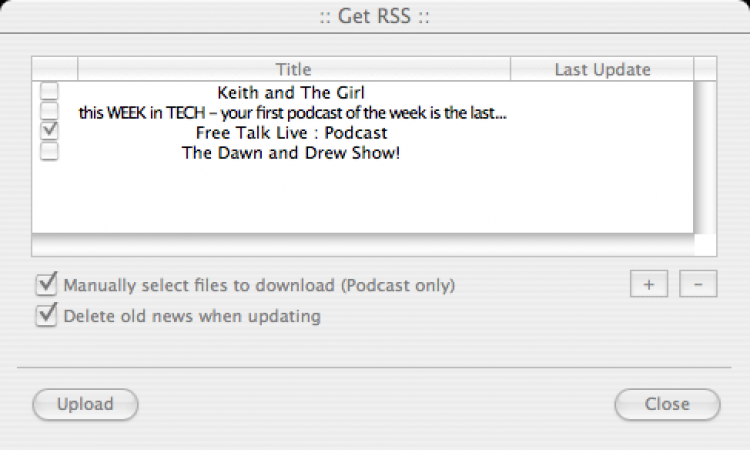
Task: Click the minus button to remove feed
Action: (698, 284)
